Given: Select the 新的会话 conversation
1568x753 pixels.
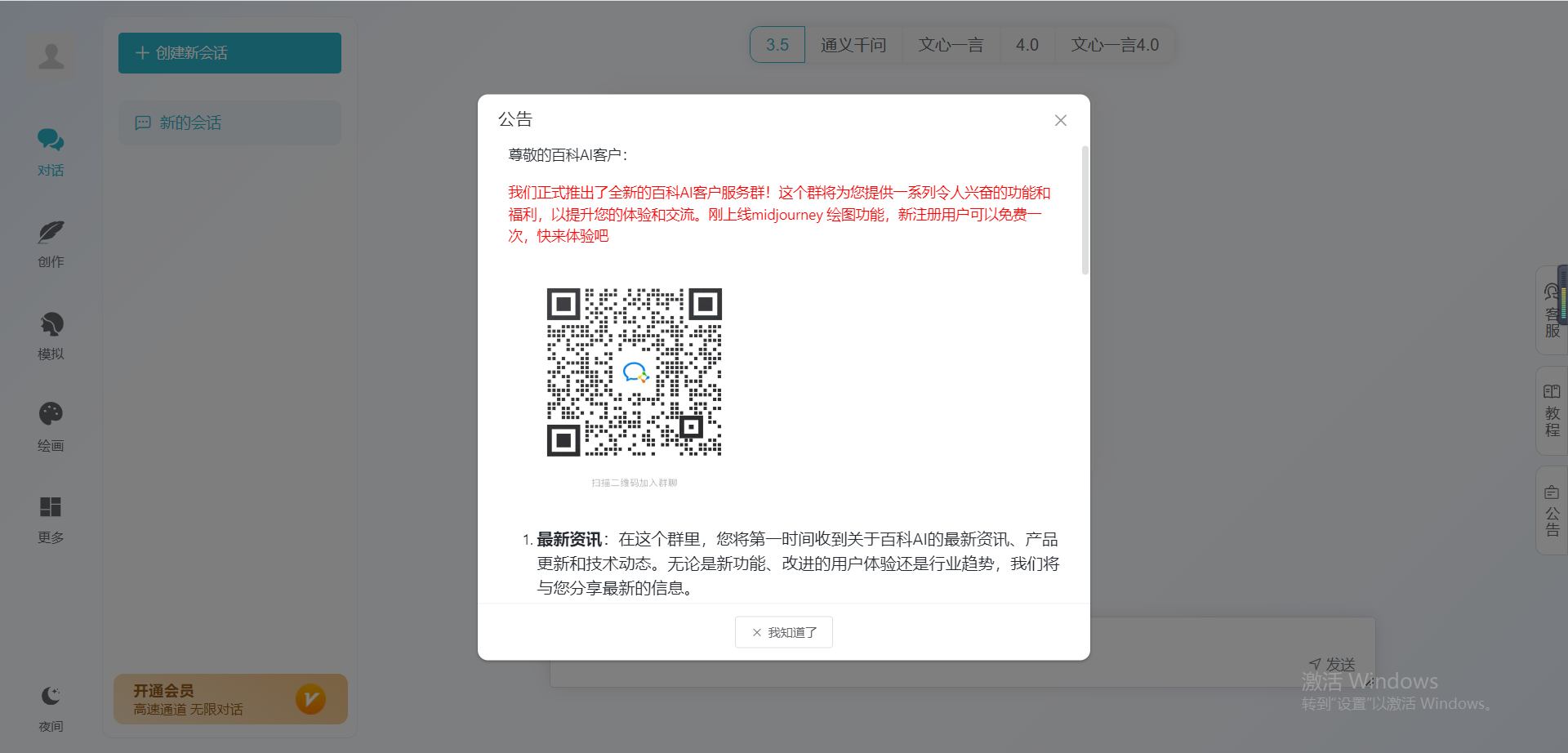Looking at the screenshot, I should [x=229, y=123].
